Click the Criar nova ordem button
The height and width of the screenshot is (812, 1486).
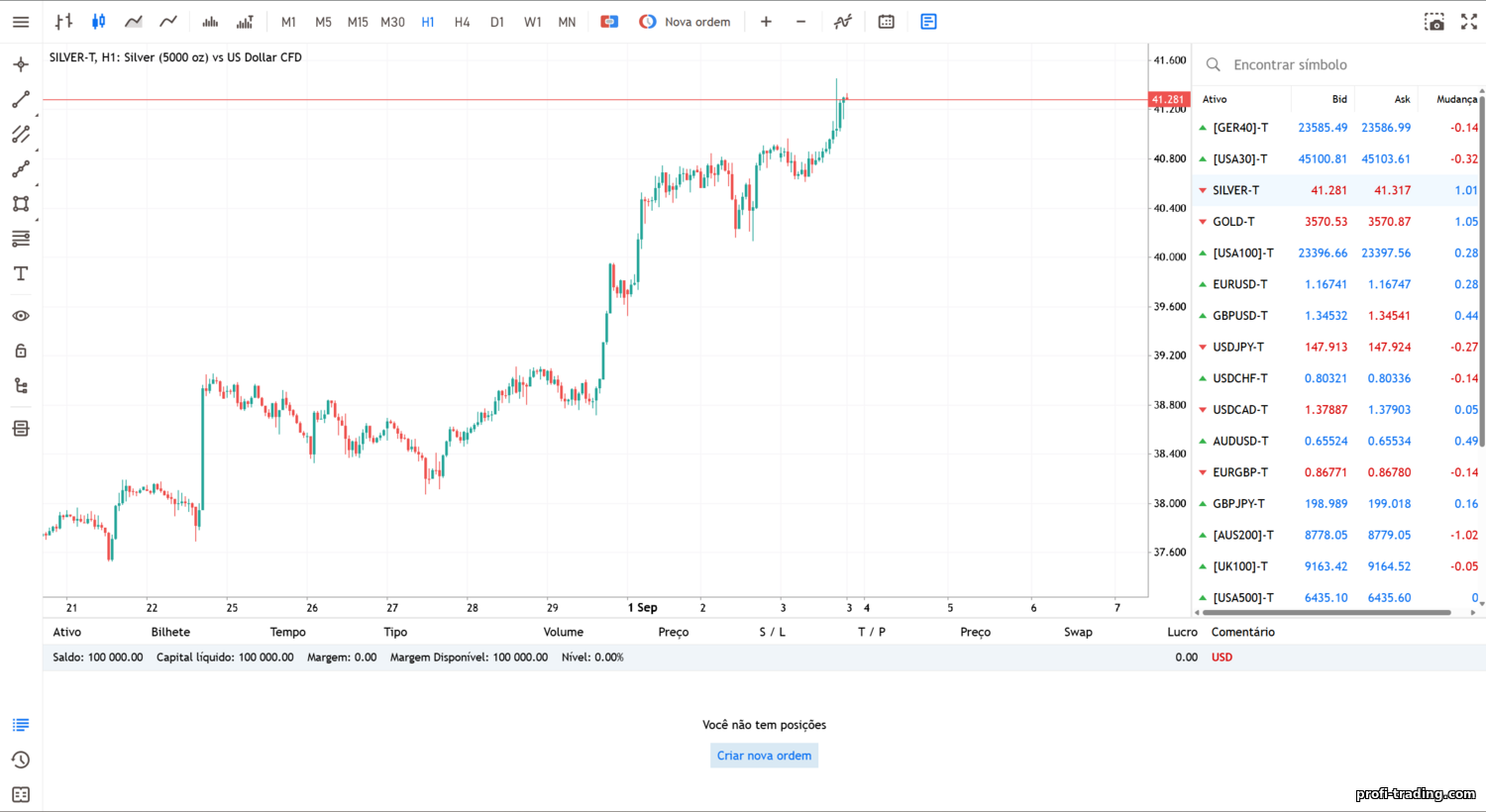[763, 755]
